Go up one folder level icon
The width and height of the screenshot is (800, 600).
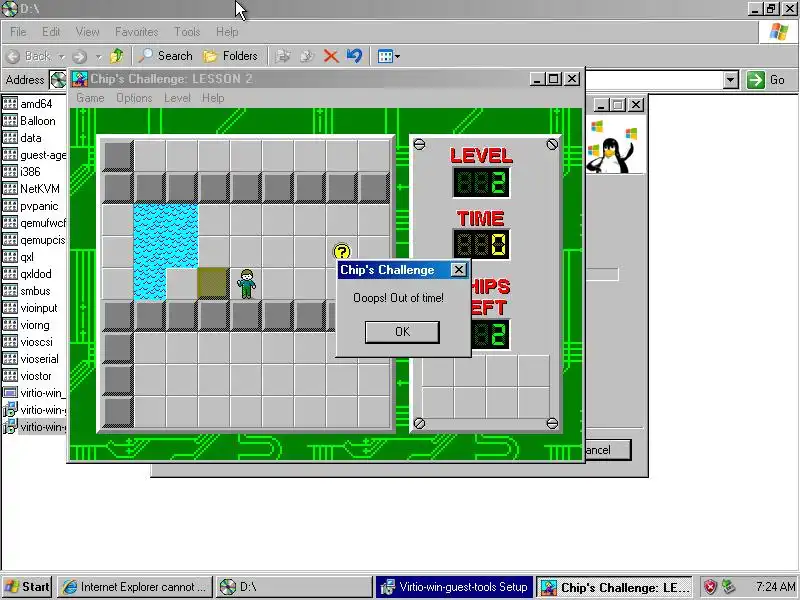pyautogui.click(x=117, y=56)
